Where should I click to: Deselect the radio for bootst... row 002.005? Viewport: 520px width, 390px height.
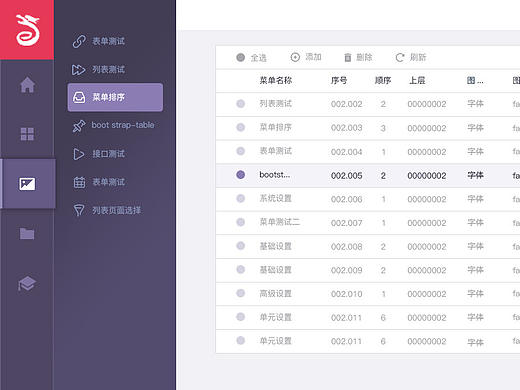tap(240, 175)
